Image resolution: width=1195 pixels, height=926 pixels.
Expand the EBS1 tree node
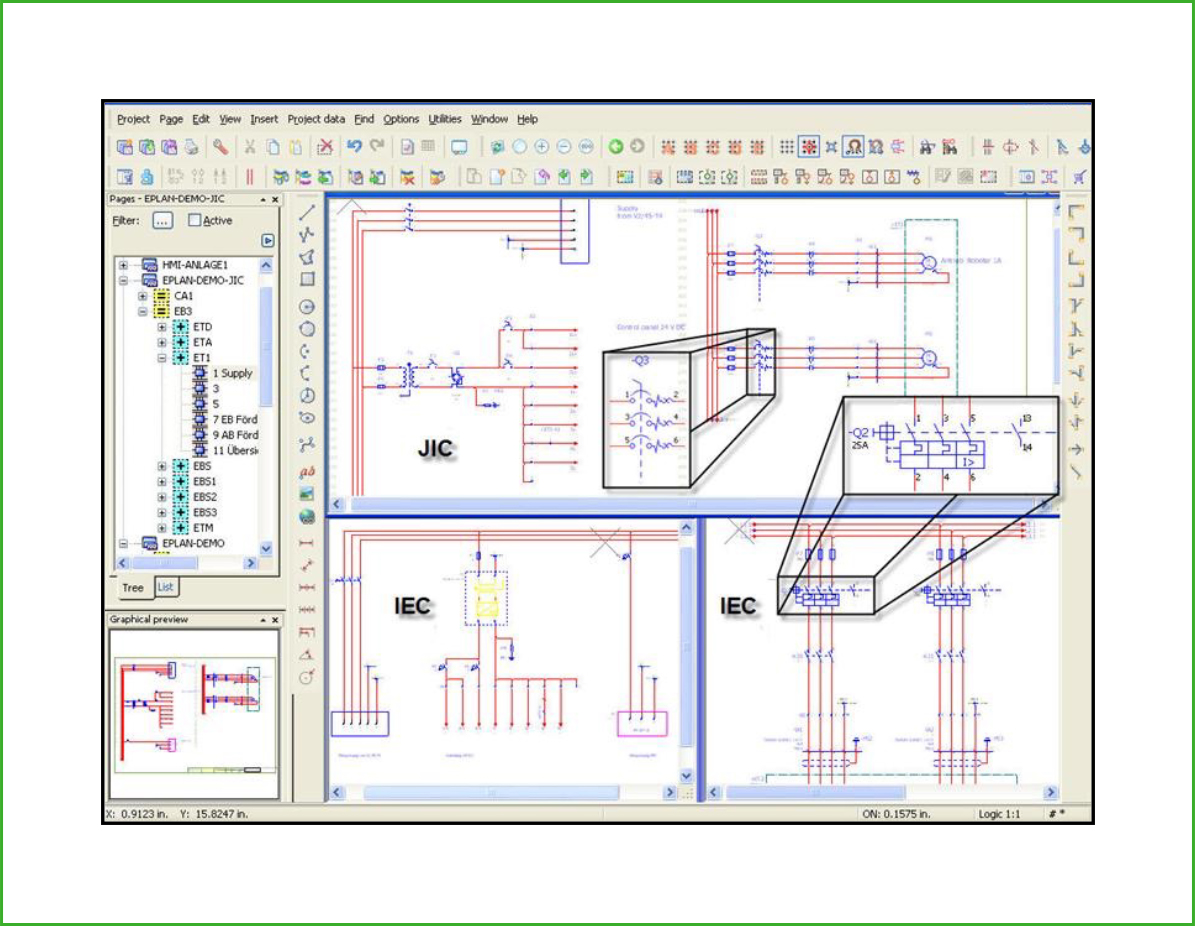[163, 482]
